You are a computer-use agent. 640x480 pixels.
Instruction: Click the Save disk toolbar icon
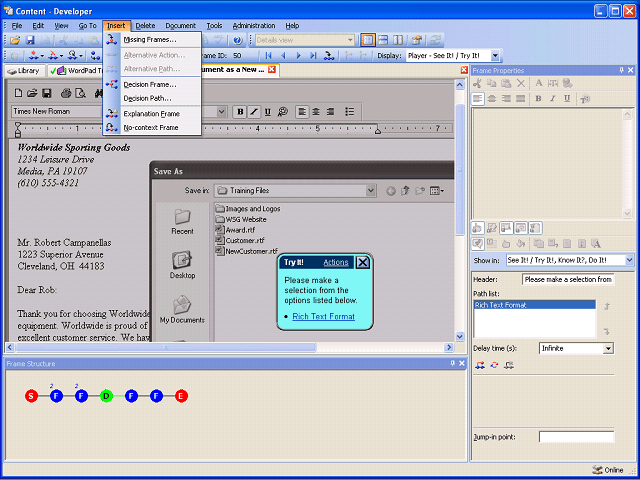(x=30, y=40)
